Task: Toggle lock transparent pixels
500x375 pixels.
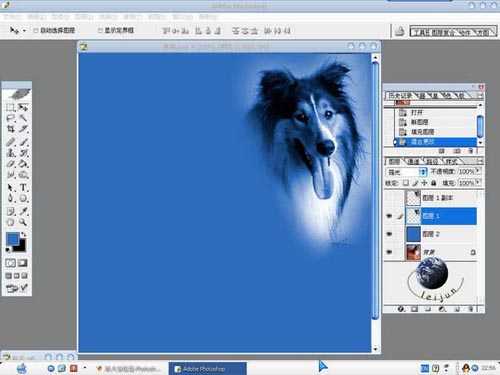Action: tap(406, 183)
